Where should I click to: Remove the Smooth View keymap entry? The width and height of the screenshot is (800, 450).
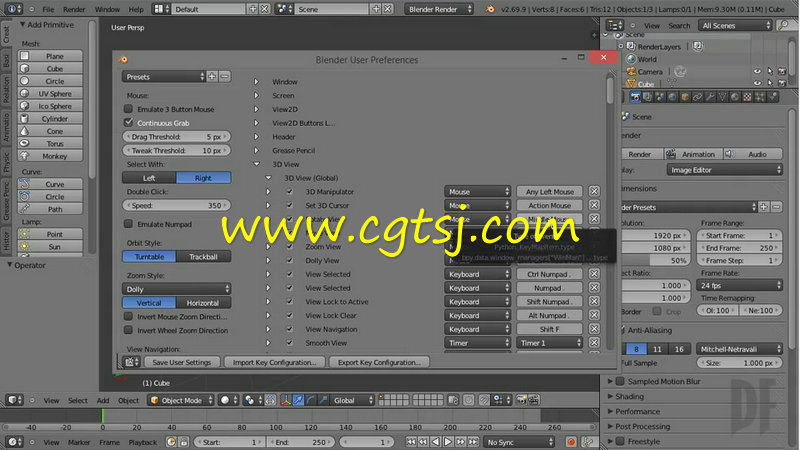coord(594,343)
